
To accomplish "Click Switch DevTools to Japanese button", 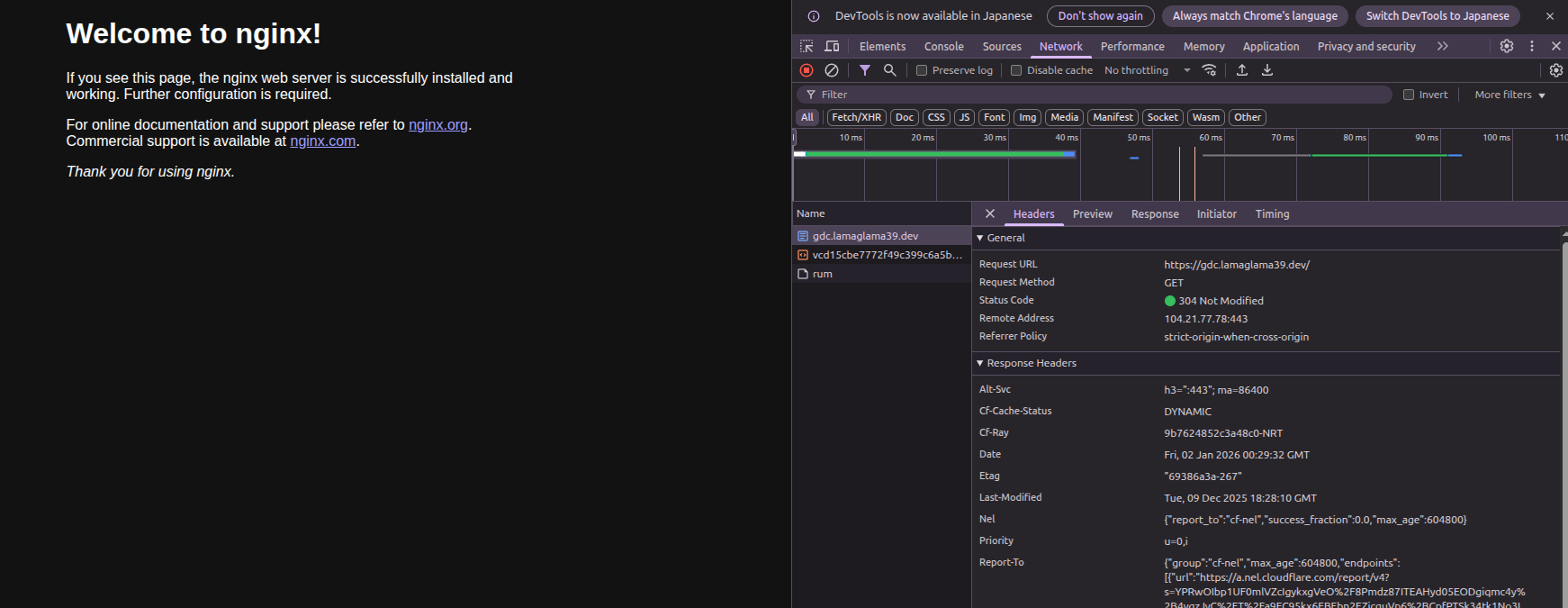I will click(x=1437, y=16).
